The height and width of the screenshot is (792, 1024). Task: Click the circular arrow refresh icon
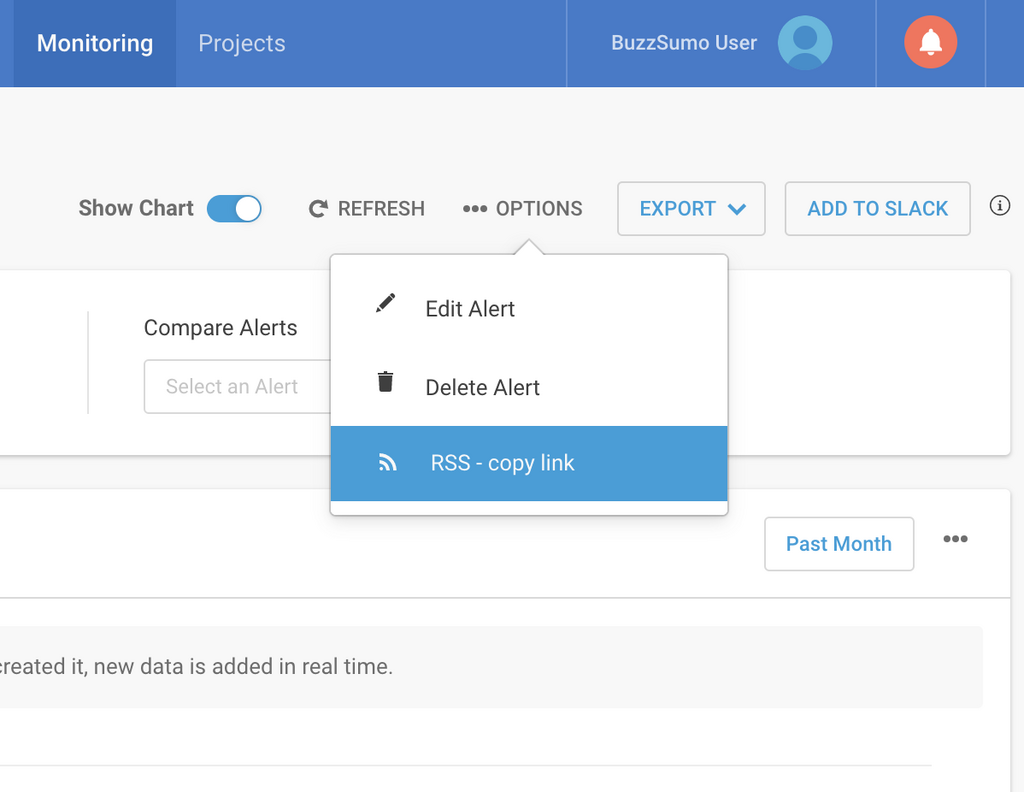tap(318, 209)
